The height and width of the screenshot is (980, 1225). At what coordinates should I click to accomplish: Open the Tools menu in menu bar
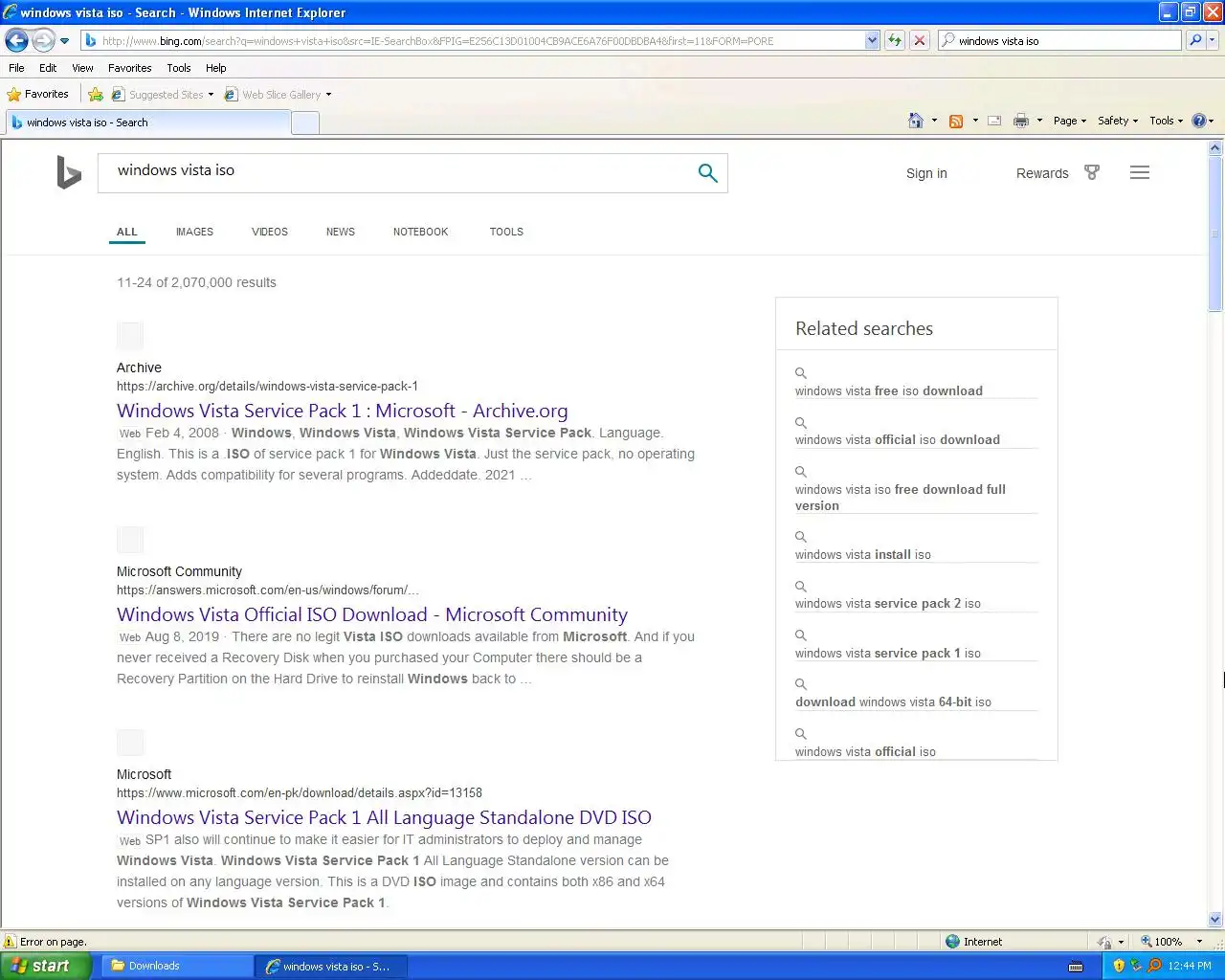(179, 68)
